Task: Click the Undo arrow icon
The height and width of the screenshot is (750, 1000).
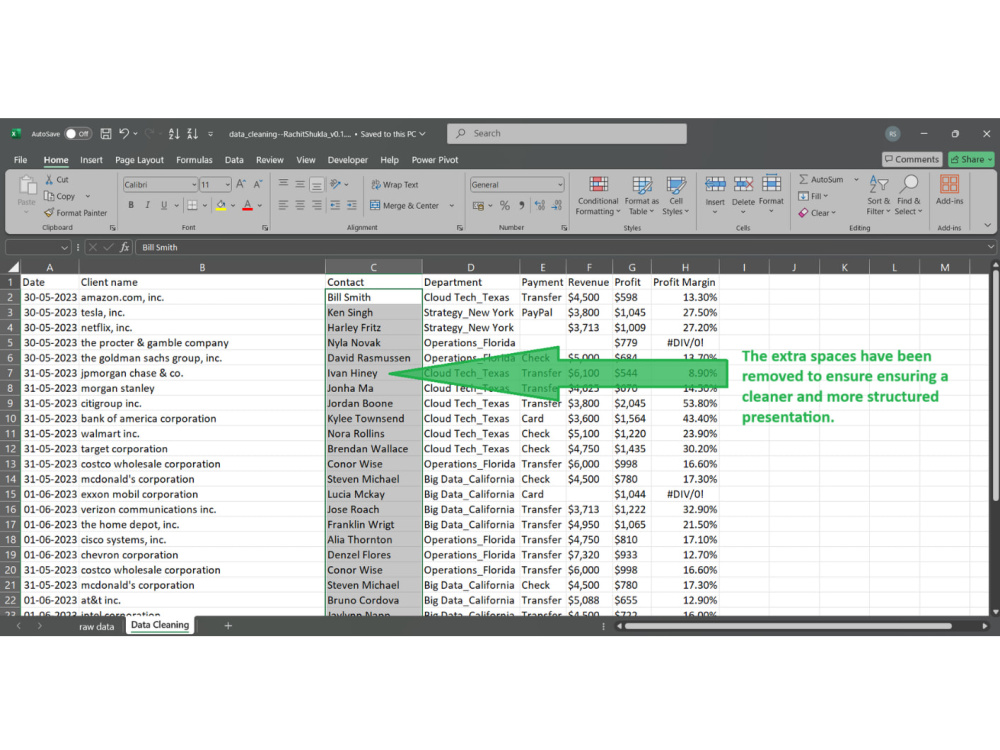Action: [124, 134]
